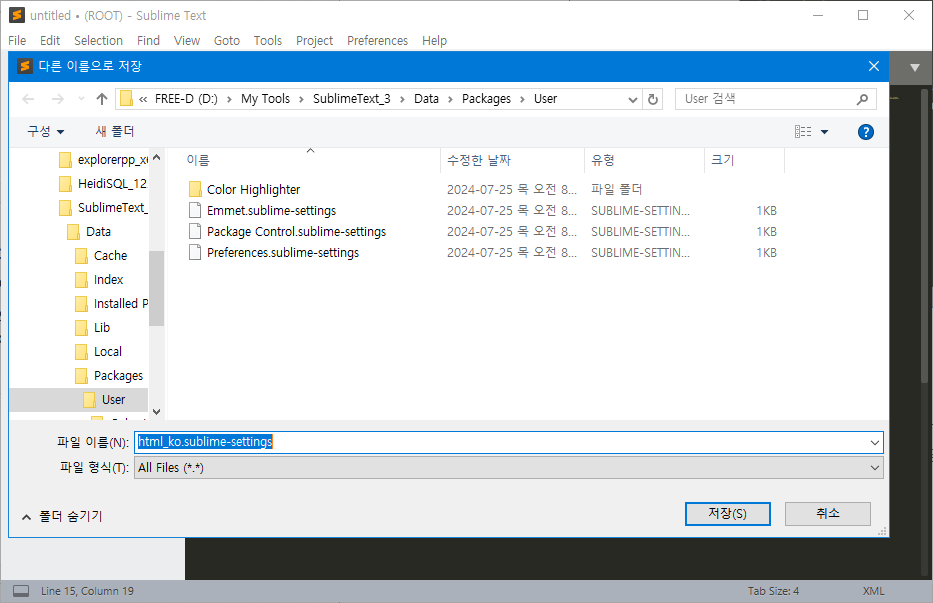The image size is (933, 603).
Task: Open the Edit menu in Sublime Text
Action: tap(50, 40)
